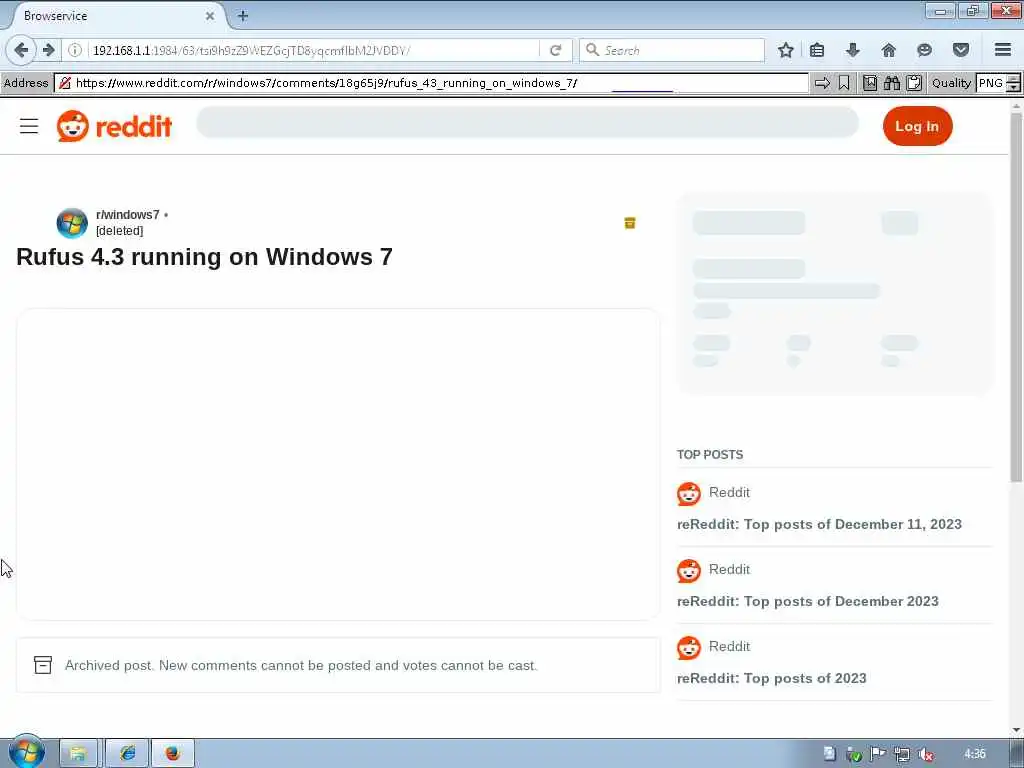Select the archive box icon in the notice
1024x768 pixels.
pyautogui.click(x=43, y=665)
